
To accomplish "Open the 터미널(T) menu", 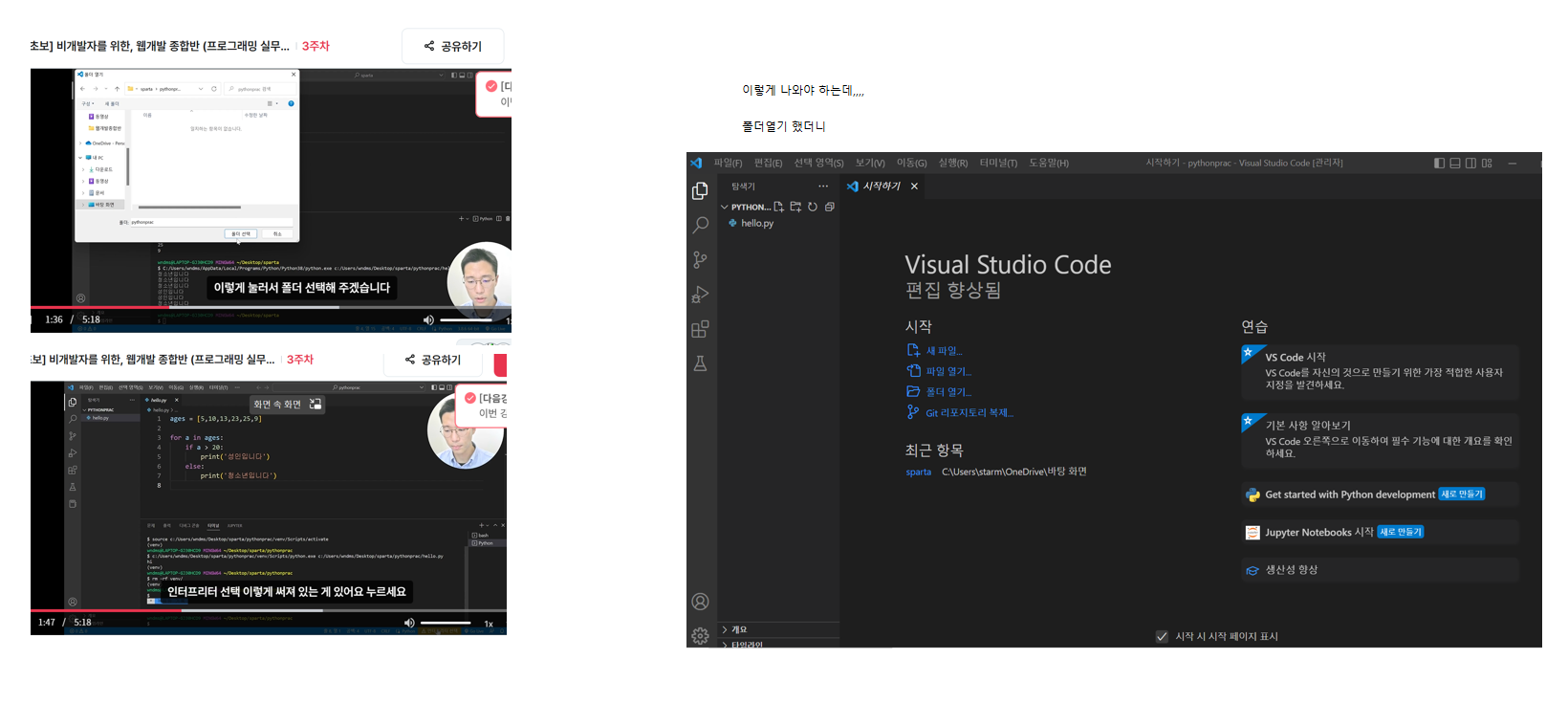I will 998,163.
